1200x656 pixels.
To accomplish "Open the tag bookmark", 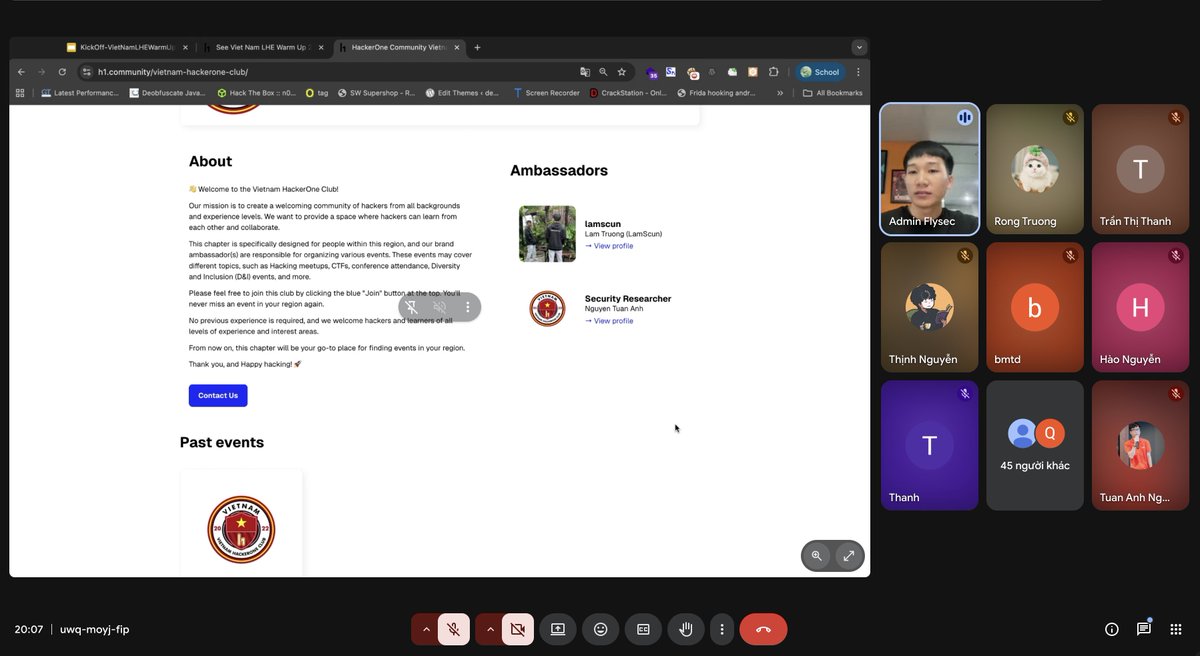I will (x=317, y=93).
